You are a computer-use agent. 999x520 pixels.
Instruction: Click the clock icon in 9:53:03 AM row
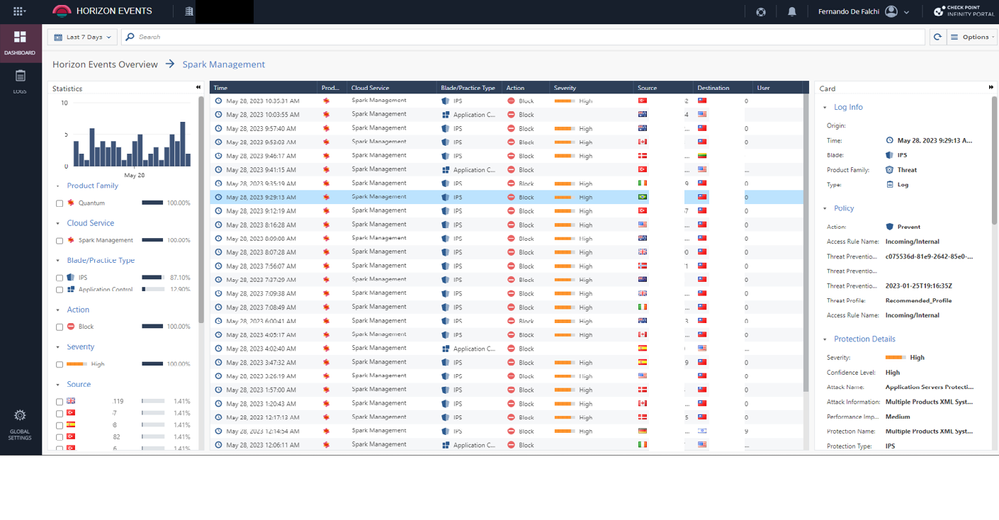point(219,142)
